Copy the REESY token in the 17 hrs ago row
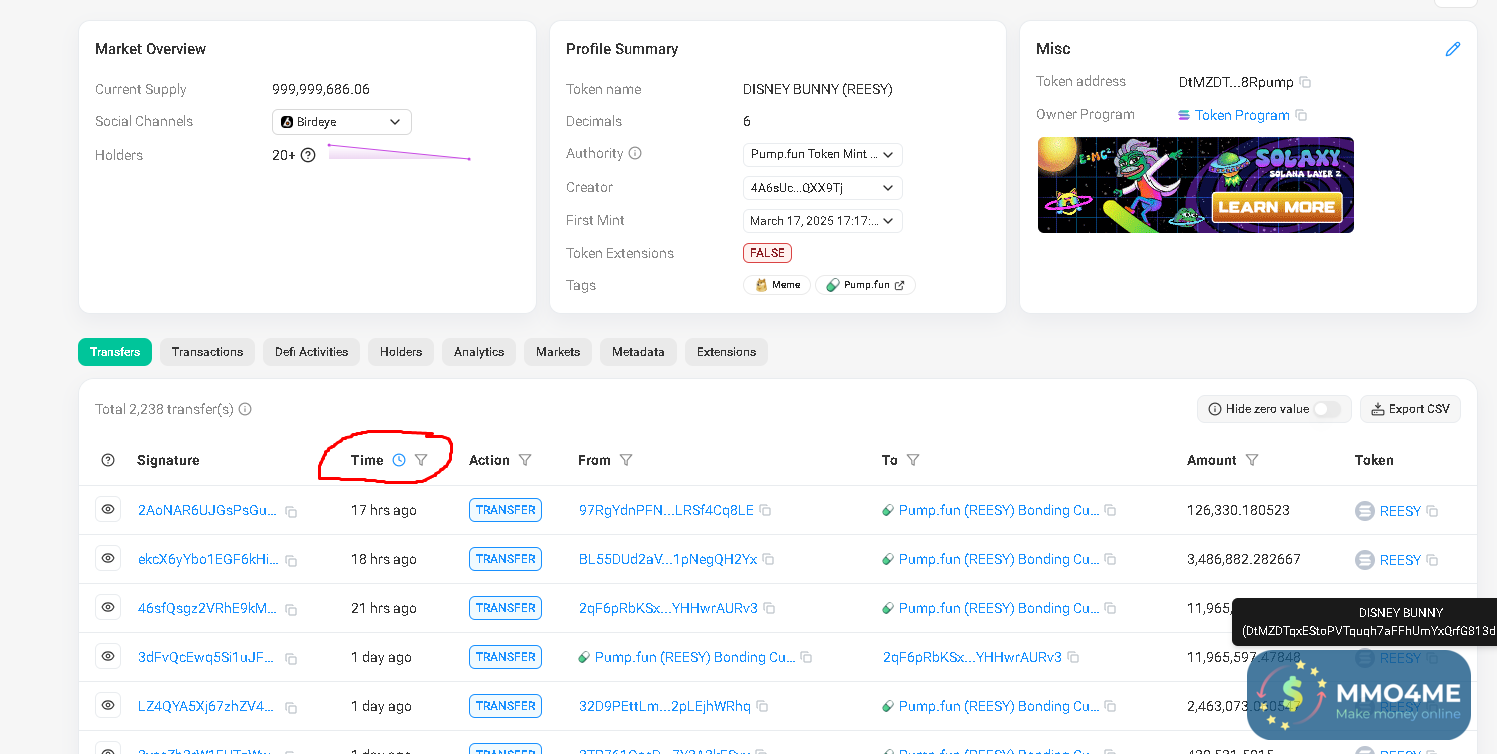Screen dimensions: 1497x754 (1432, 511)
